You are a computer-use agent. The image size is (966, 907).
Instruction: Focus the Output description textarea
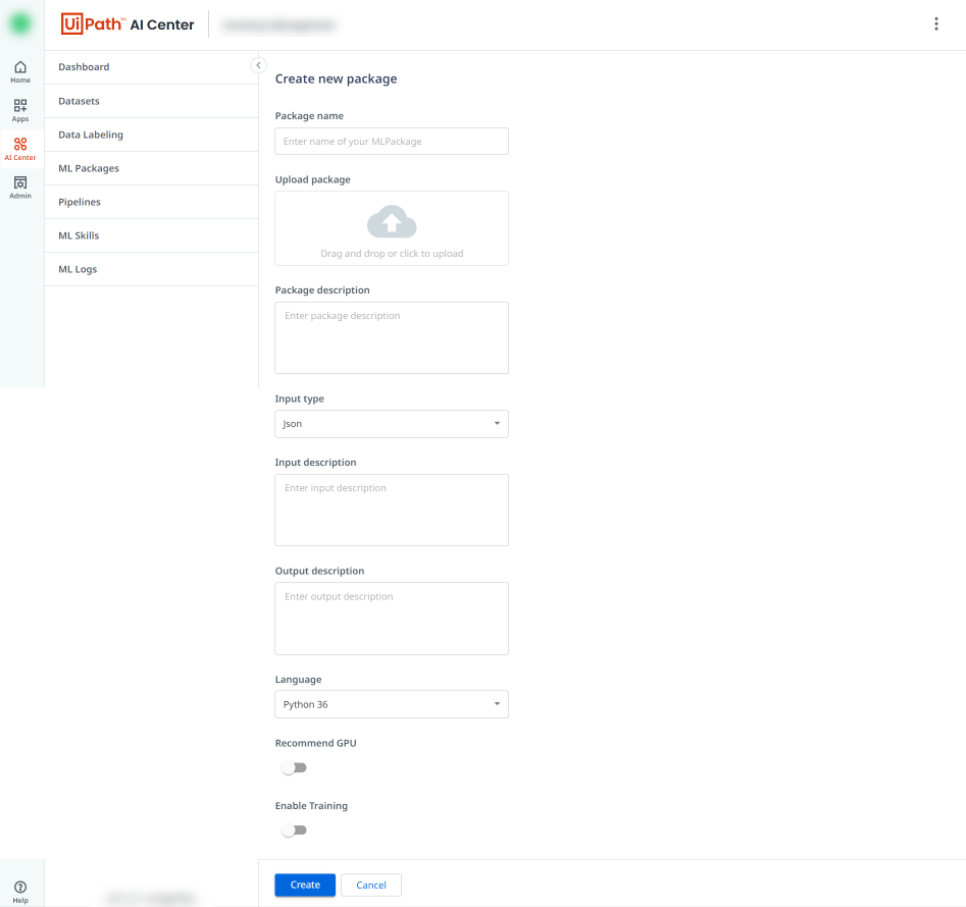click(392, 619)
